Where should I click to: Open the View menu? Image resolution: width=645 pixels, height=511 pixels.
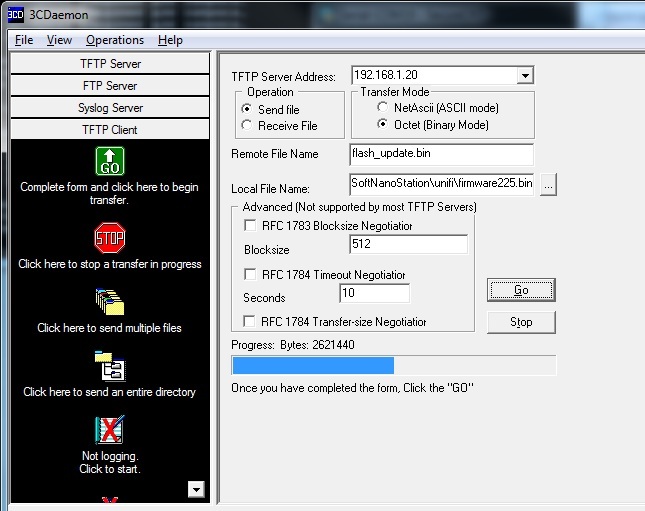pyautogui.click(x=59, y=40)
